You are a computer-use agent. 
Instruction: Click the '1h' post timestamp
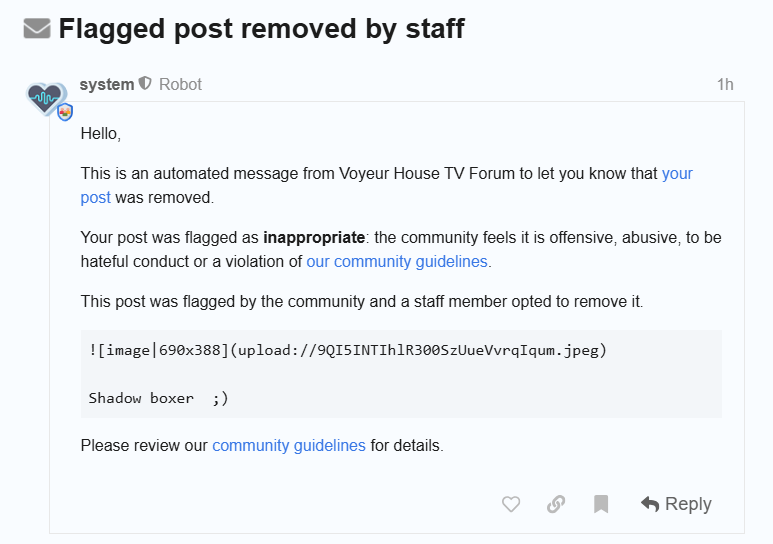(725, 84)
